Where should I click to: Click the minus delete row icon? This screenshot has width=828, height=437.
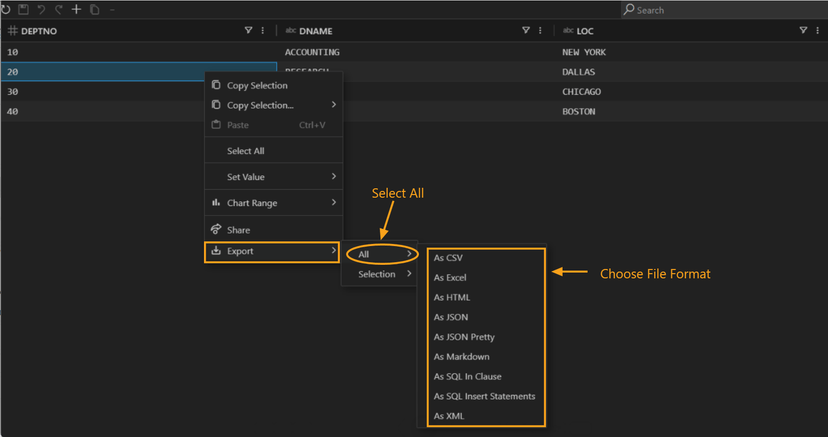(x=112, y=10)
